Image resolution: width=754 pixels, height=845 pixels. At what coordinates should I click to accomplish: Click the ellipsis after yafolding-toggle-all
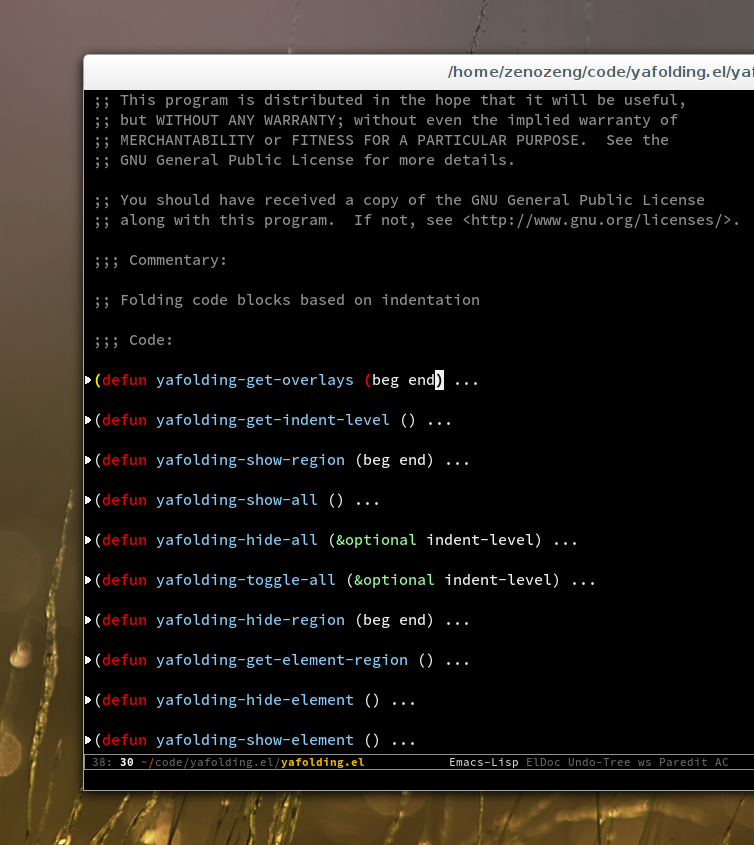(x=583, y=580)
